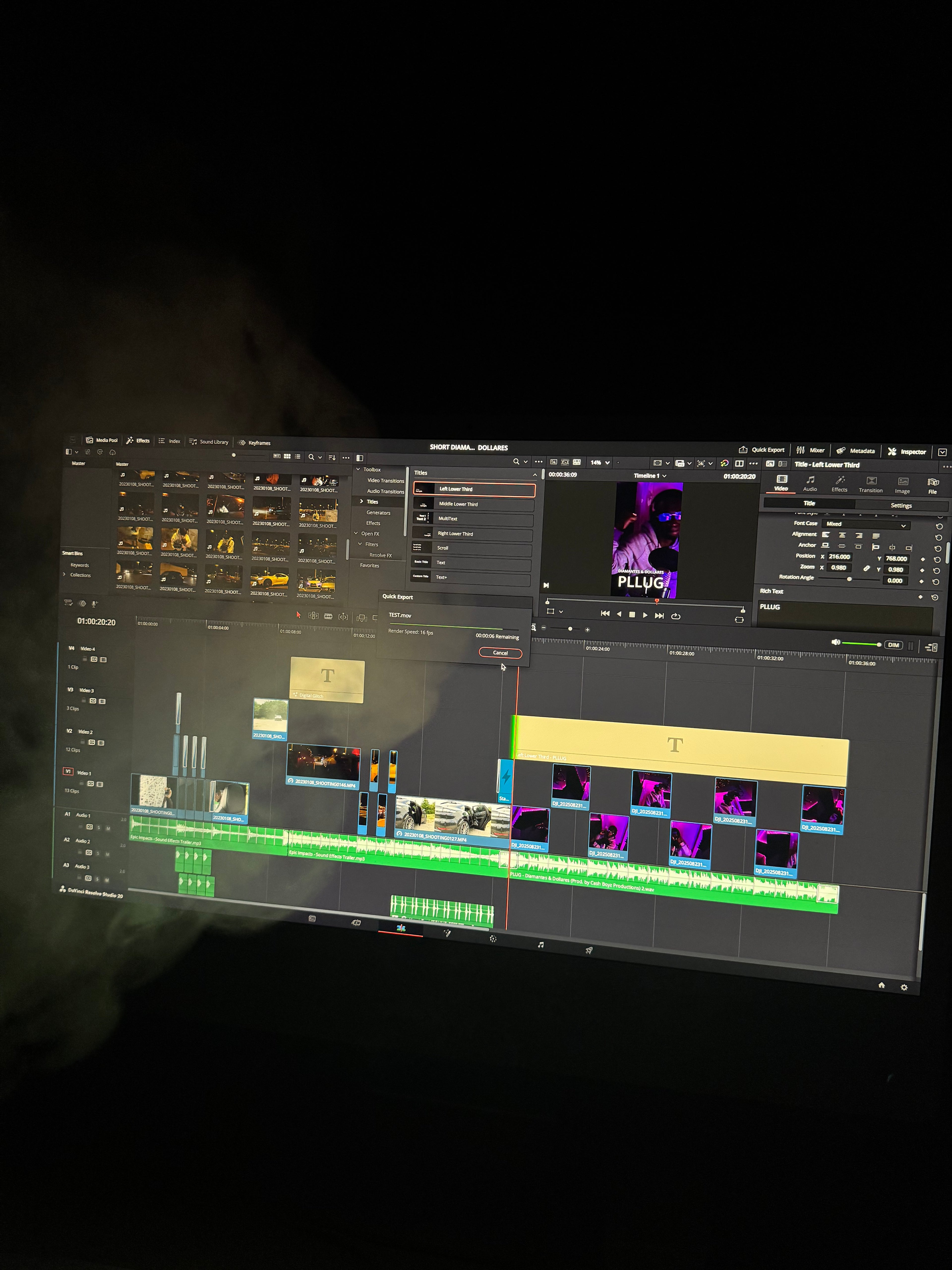Jump to first frame in viewer

pyautogui.click(x=605, y=613)
